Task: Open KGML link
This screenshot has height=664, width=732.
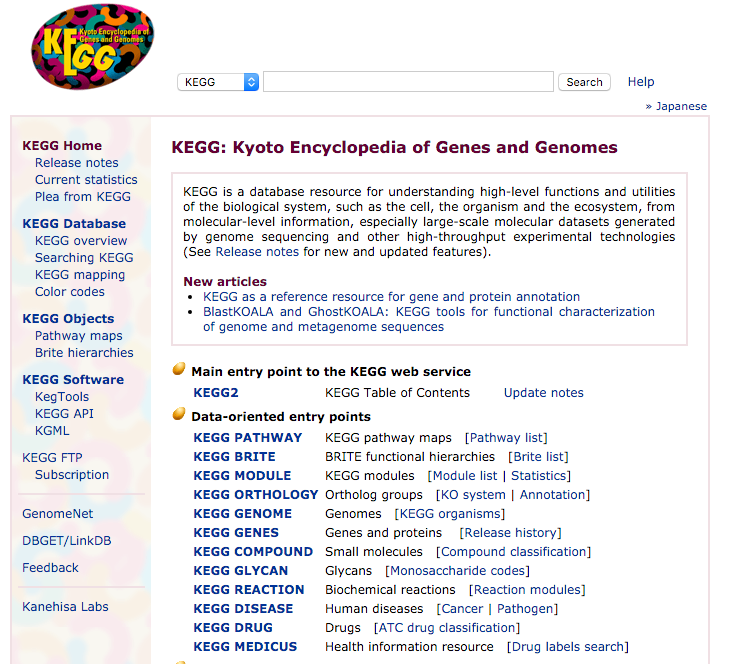Action: click(x=52, y=431)
